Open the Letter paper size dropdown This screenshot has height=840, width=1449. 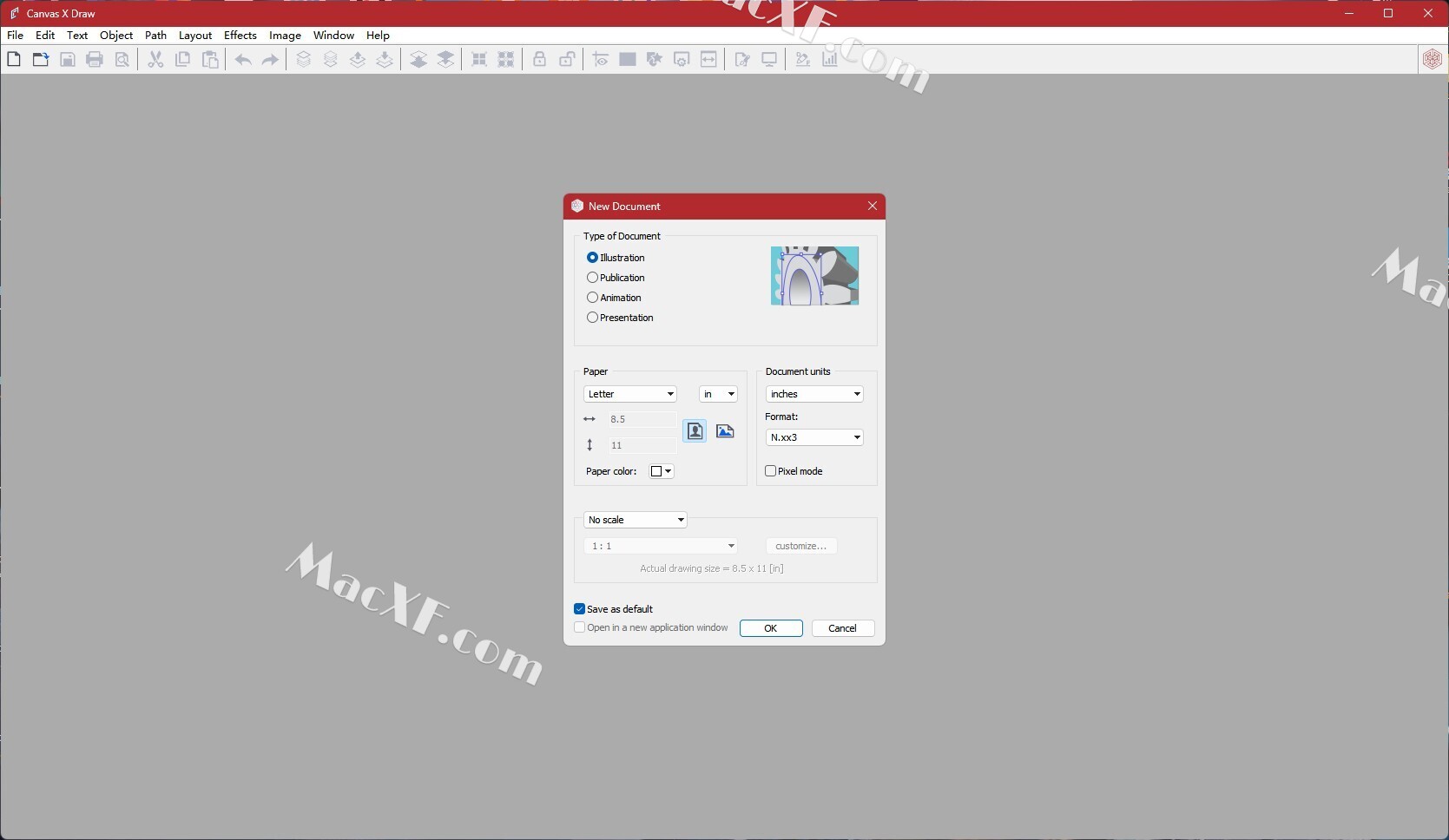click(x=630, y=394)
